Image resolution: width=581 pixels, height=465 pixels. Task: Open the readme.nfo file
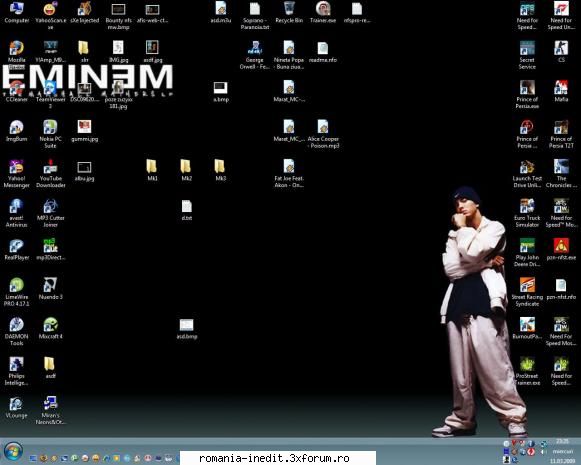[x=323, y=52]
